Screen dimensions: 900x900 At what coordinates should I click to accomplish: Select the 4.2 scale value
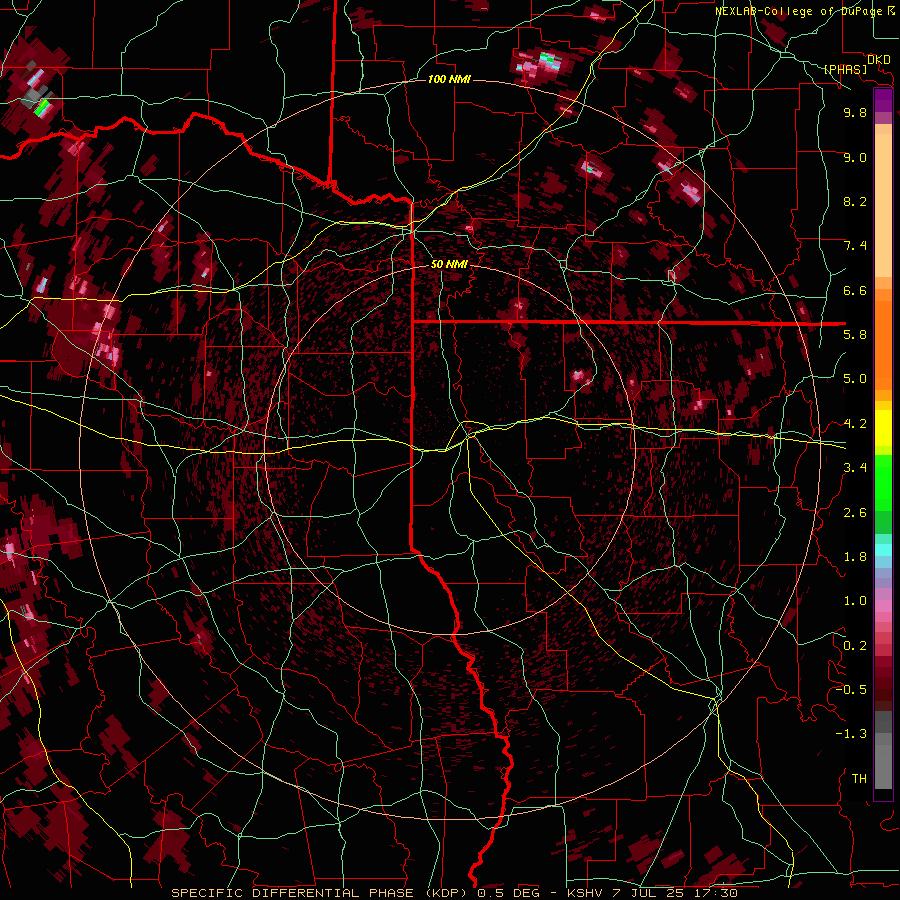point(855,424)
